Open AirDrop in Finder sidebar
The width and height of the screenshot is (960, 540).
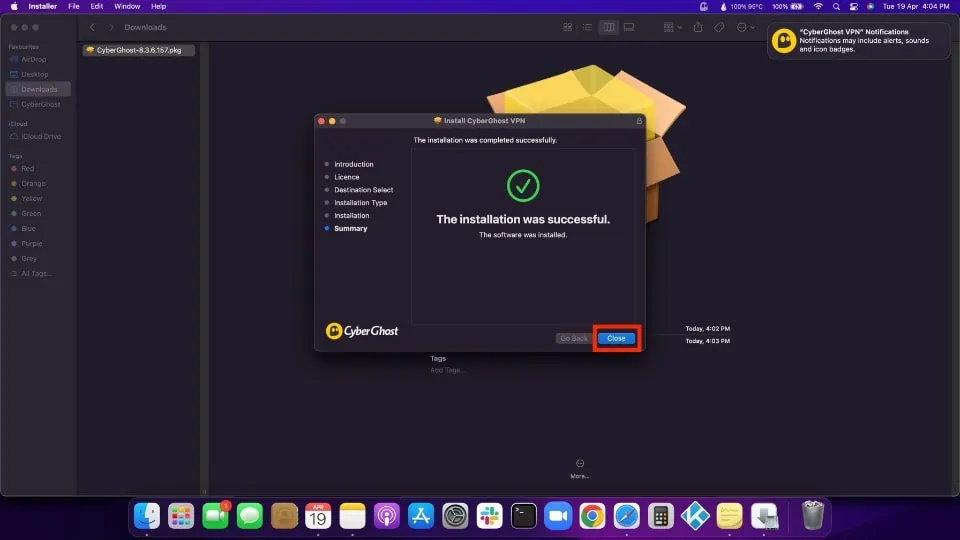tap(33, 59)
